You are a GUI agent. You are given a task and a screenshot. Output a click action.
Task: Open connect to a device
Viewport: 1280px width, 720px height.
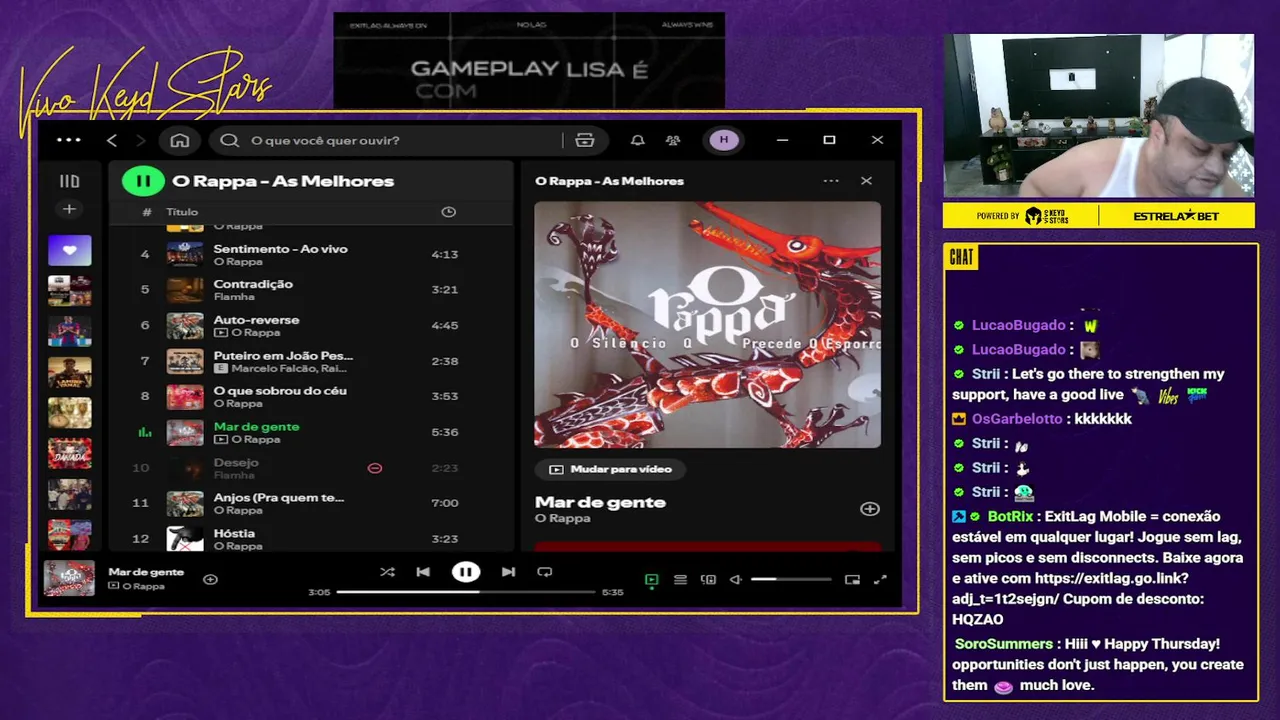[708, 579]
